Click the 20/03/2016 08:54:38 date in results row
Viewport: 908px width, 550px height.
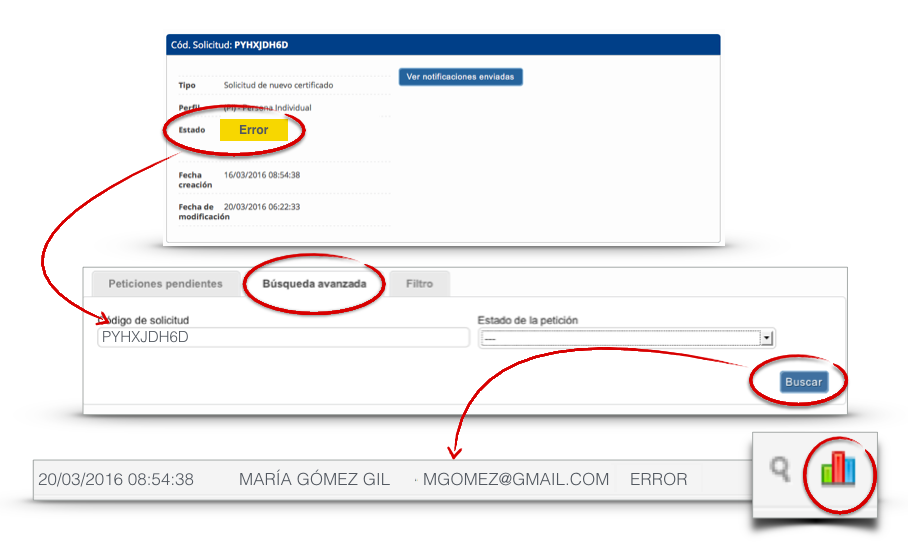pyautogui.click(x=116, y=479)
